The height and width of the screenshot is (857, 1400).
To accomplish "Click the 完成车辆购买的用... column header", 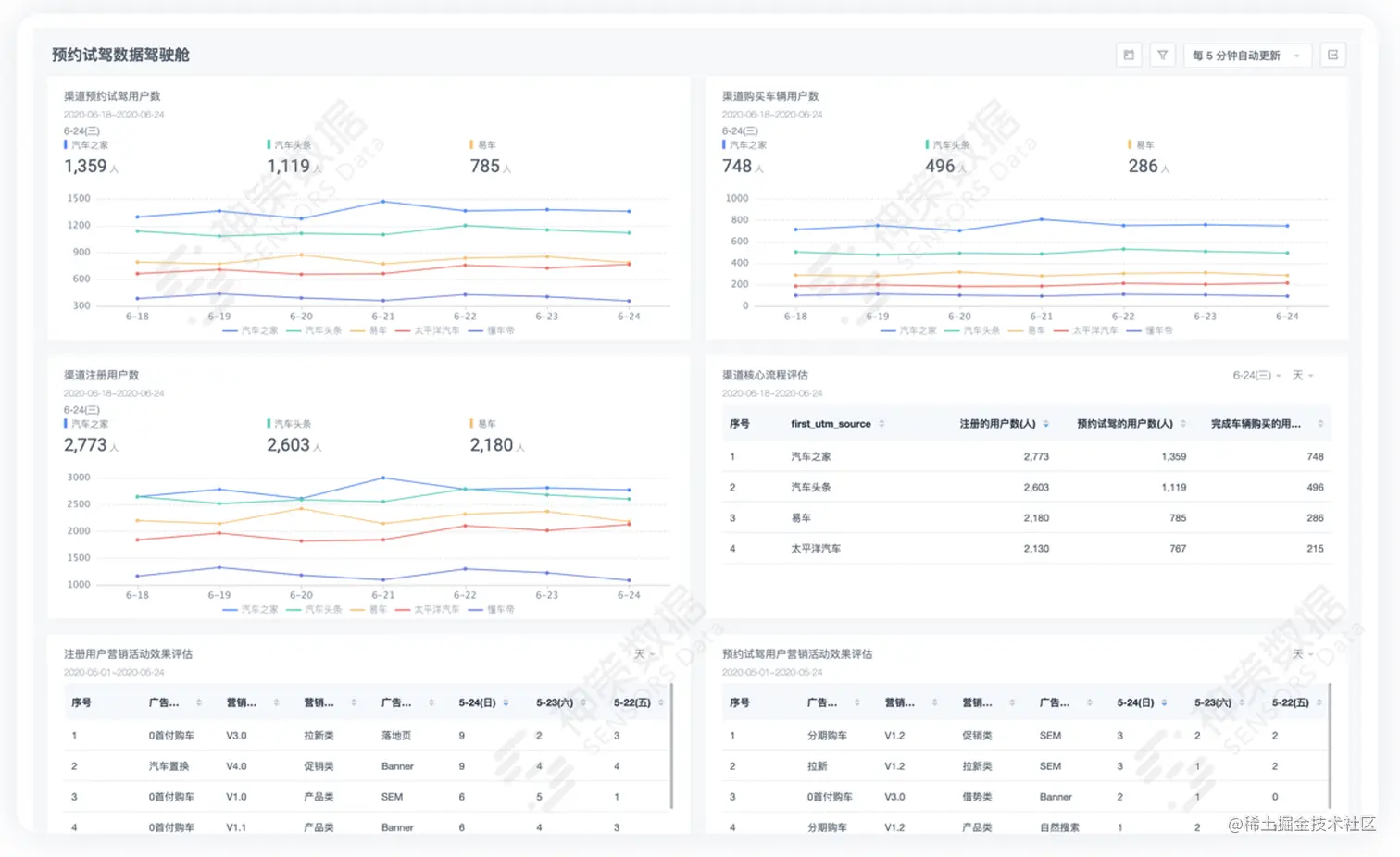I will [x=1256, y=424].
